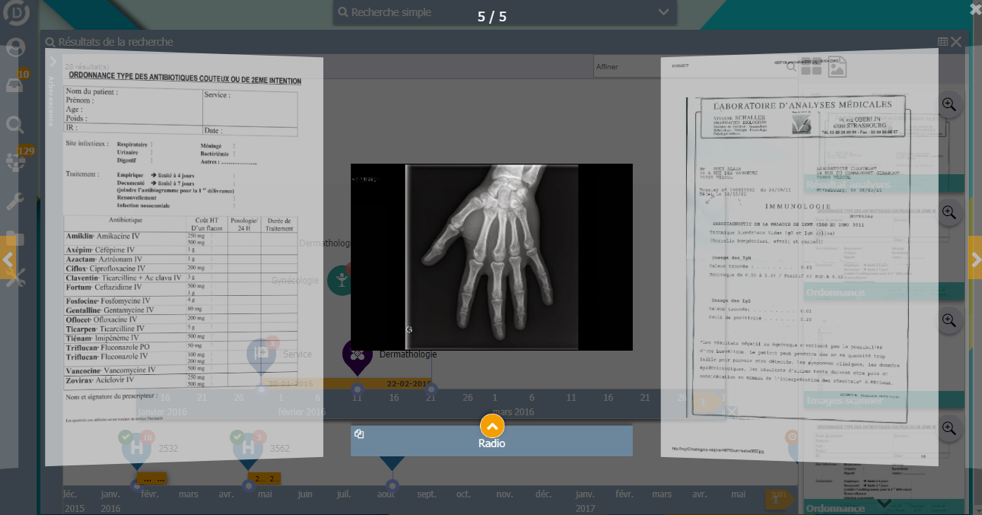Image resolution: width=982 pixels, height=515 pixels.
Task: Zoom into Résultat analyses thumbnail with the magnifier
Action: click(949, 105)
